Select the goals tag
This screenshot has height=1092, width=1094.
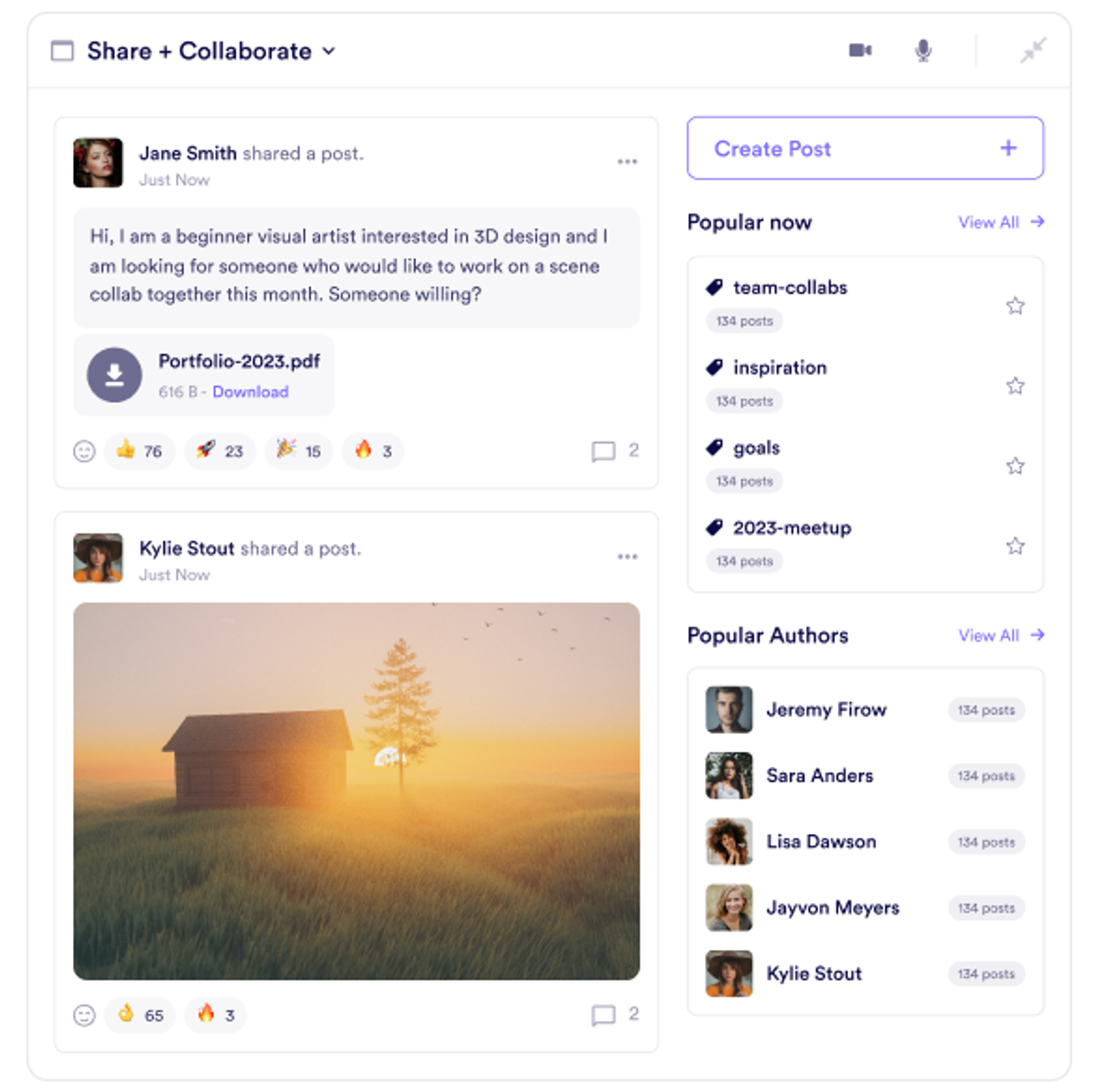point(756,448)
